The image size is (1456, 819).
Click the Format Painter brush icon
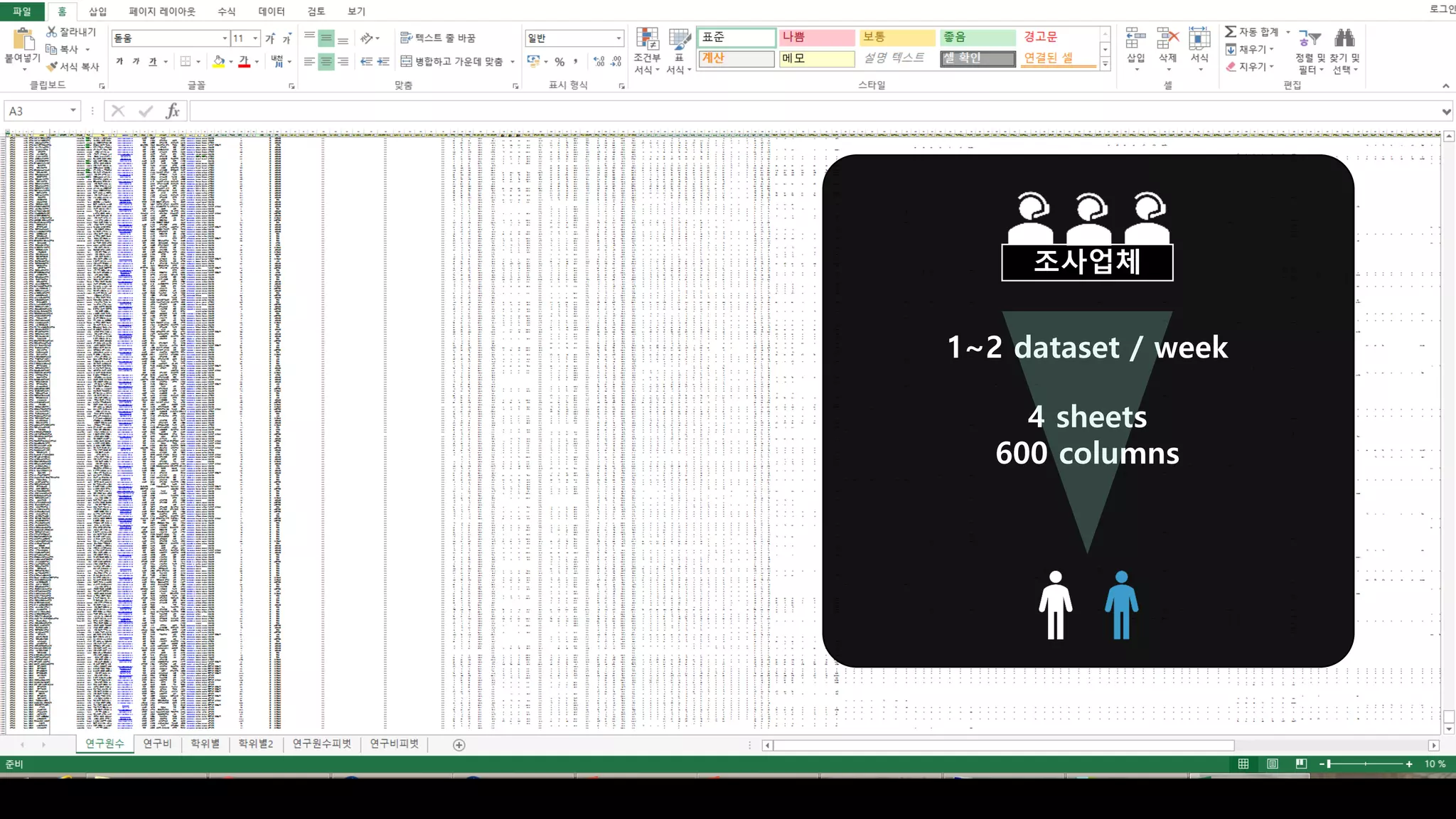click(x=52, y=66)
